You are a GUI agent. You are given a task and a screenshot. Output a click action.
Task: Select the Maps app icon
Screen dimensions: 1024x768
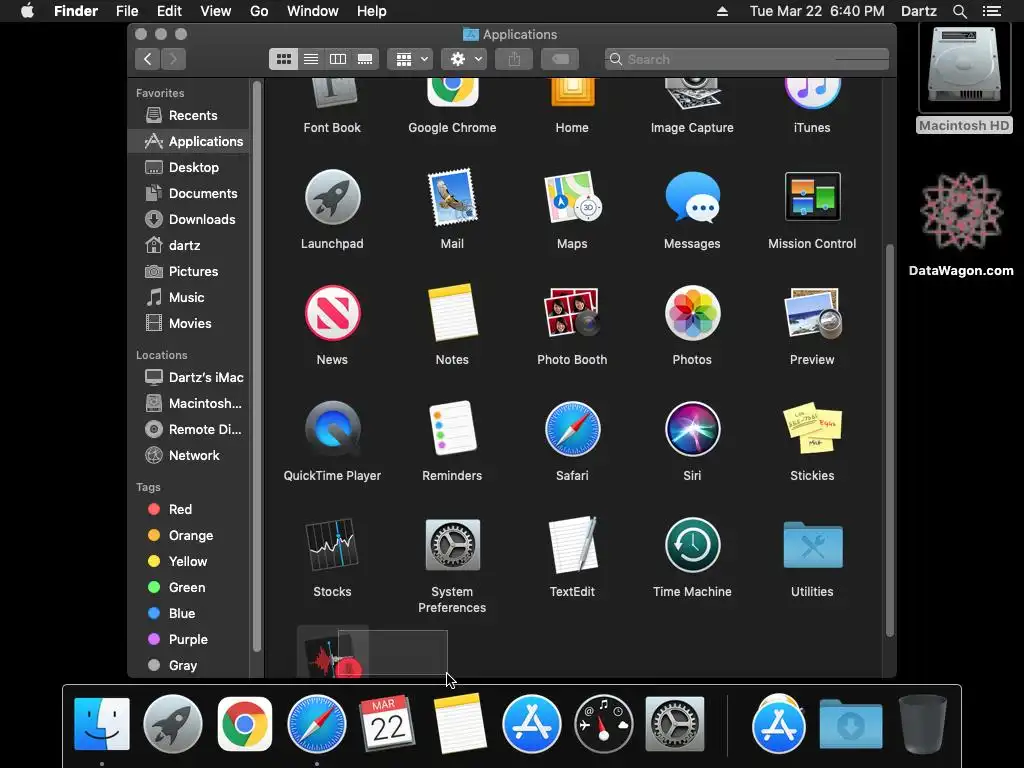point(572,197)
